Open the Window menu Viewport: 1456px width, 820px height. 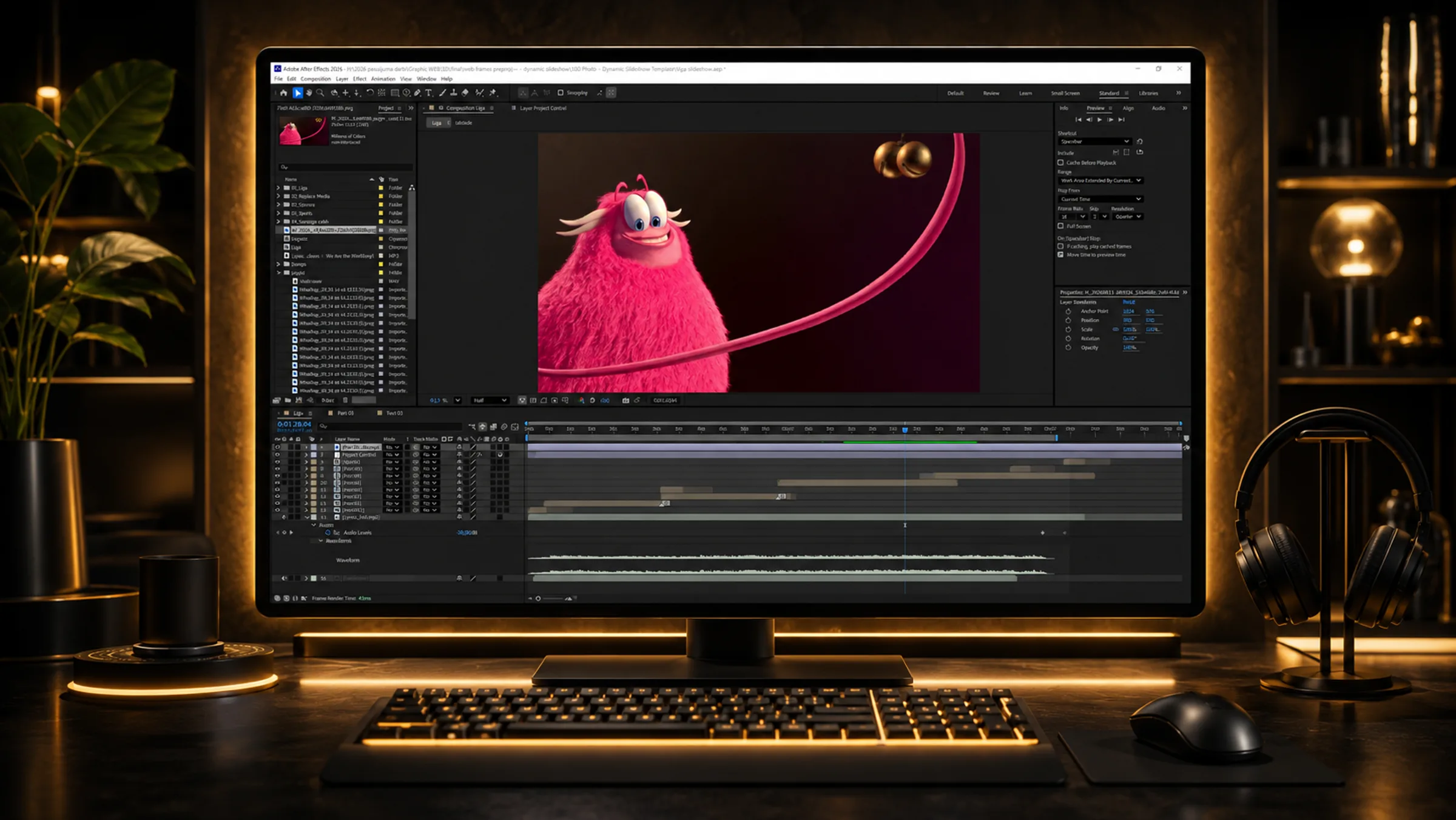coord(426,79)
